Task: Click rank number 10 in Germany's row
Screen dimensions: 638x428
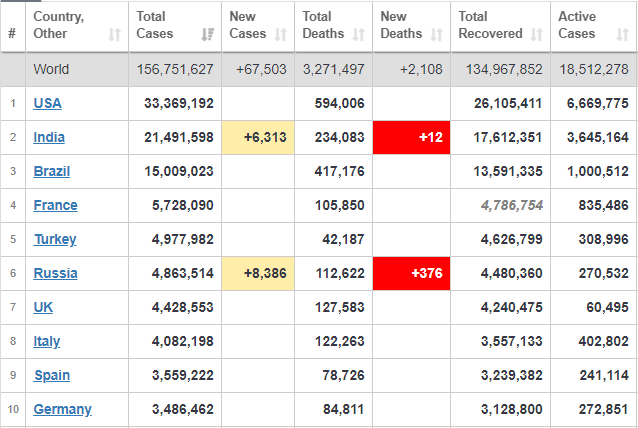Action: 13,409
